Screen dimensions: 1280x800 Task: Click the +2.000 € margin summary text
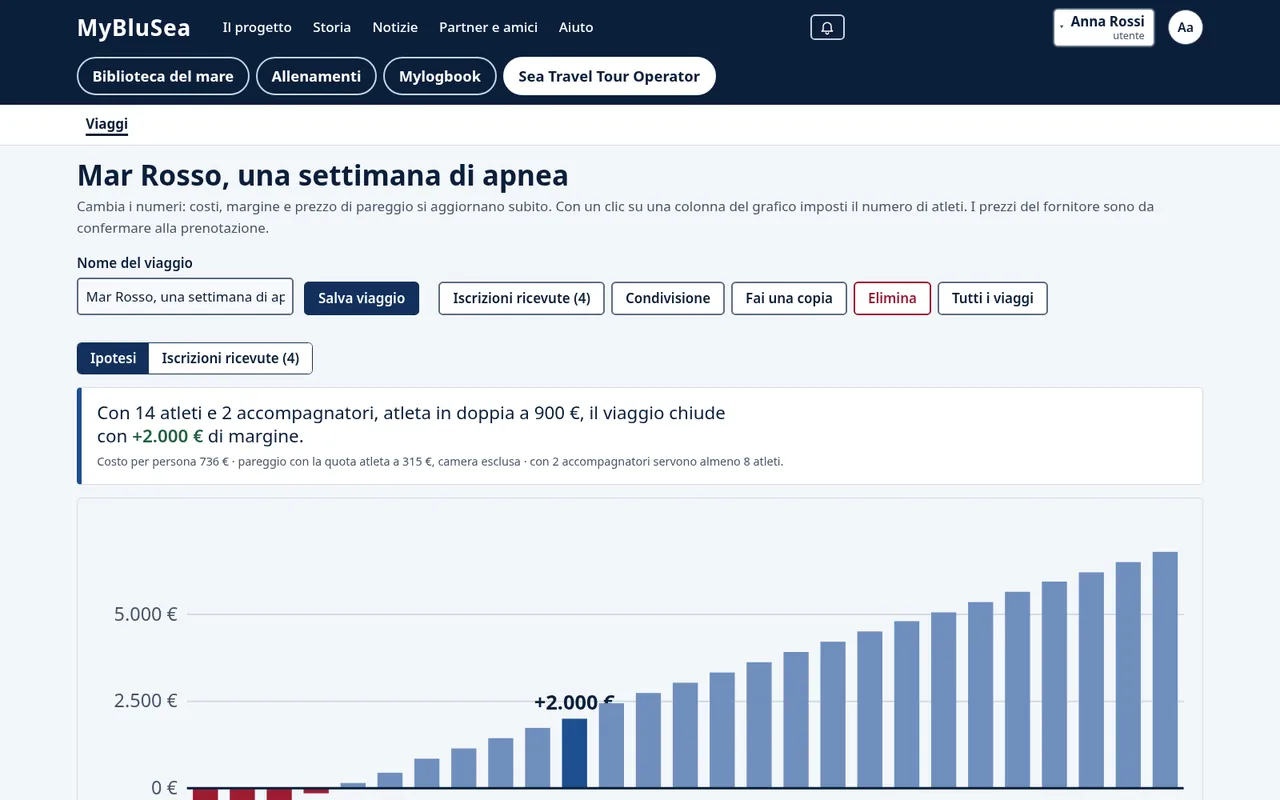click(168, 436)
